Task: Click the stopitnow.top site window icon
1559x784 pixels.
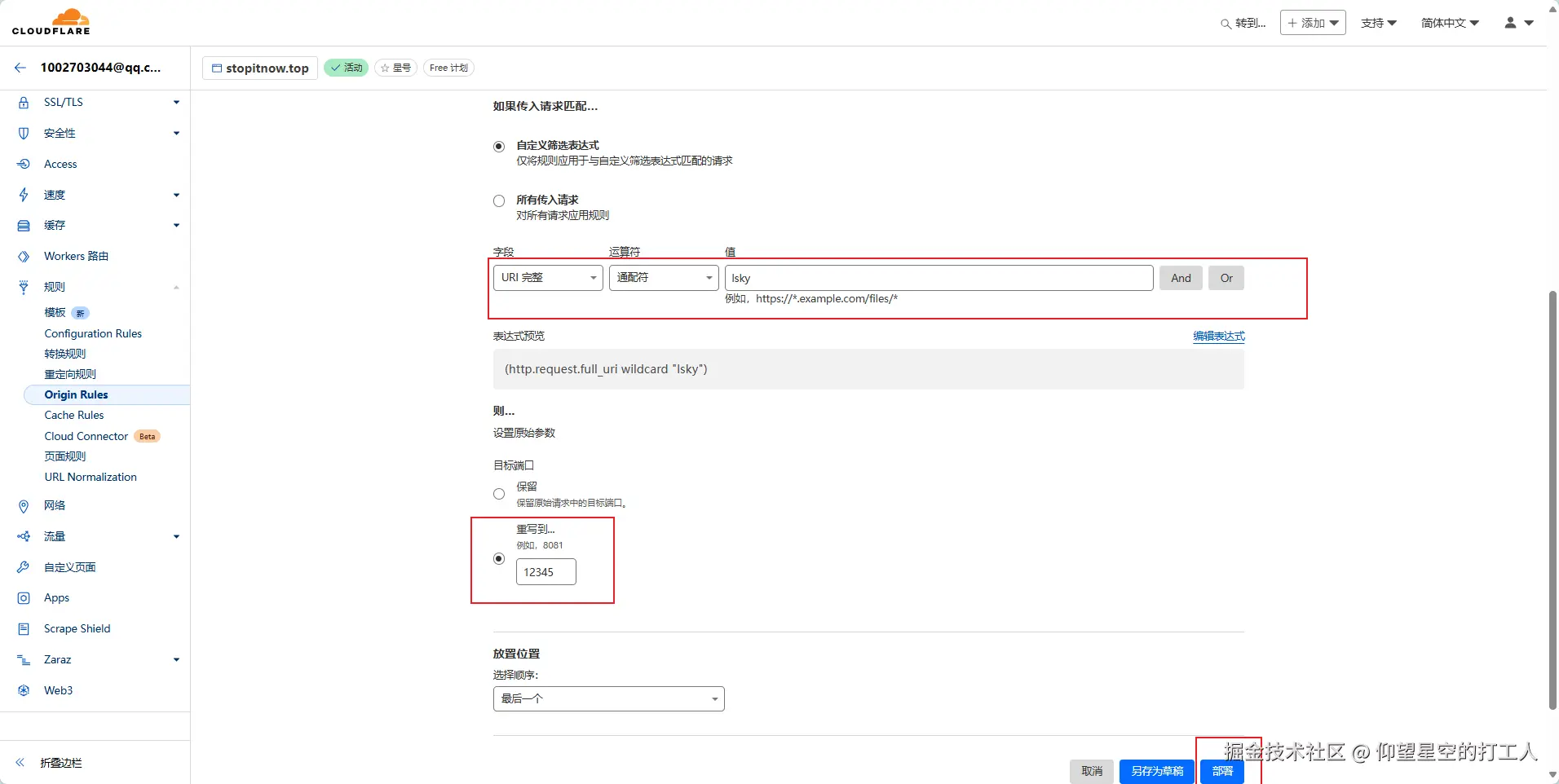Action: (x=217, y=68)
